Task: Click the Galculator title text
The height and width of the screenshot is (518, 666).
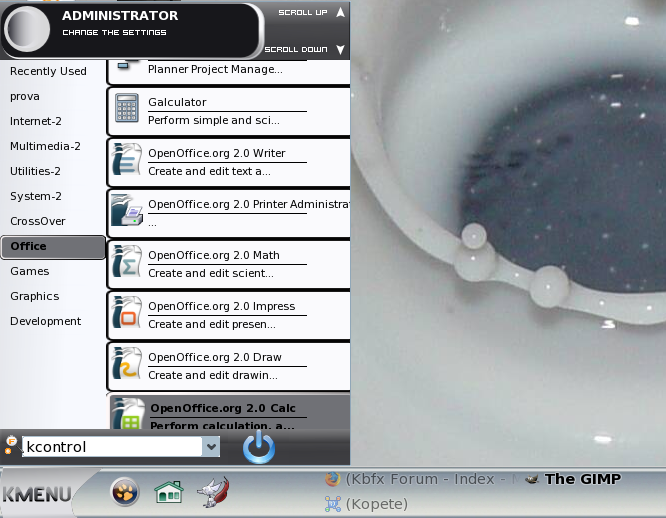Action: 177,102
